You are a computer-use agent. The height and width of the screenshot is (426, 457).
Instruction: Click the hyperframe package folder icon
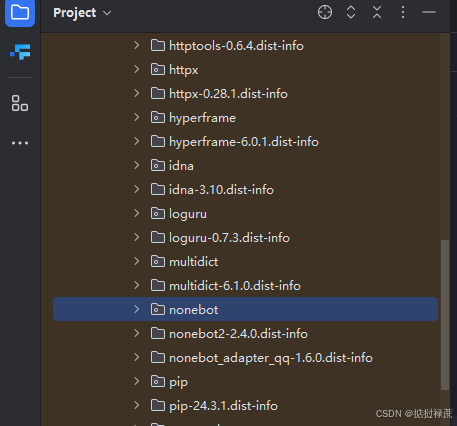158,117
